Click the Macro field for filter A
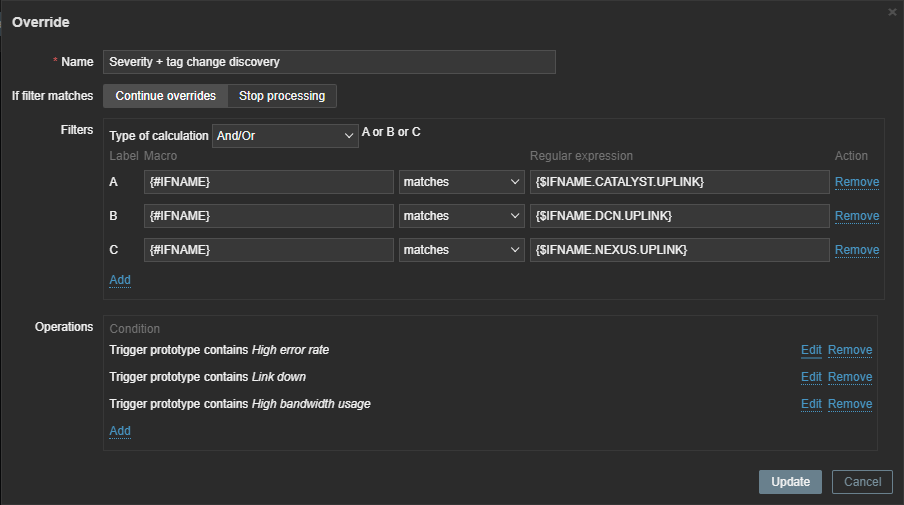 (269, 182)
